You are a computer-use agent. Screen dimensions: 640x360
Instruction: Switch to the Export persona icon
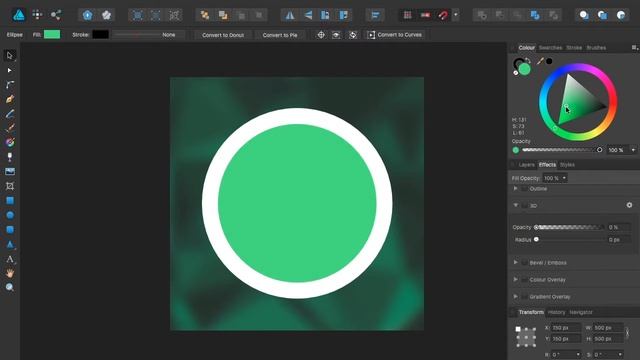click(x=56, y=15)
